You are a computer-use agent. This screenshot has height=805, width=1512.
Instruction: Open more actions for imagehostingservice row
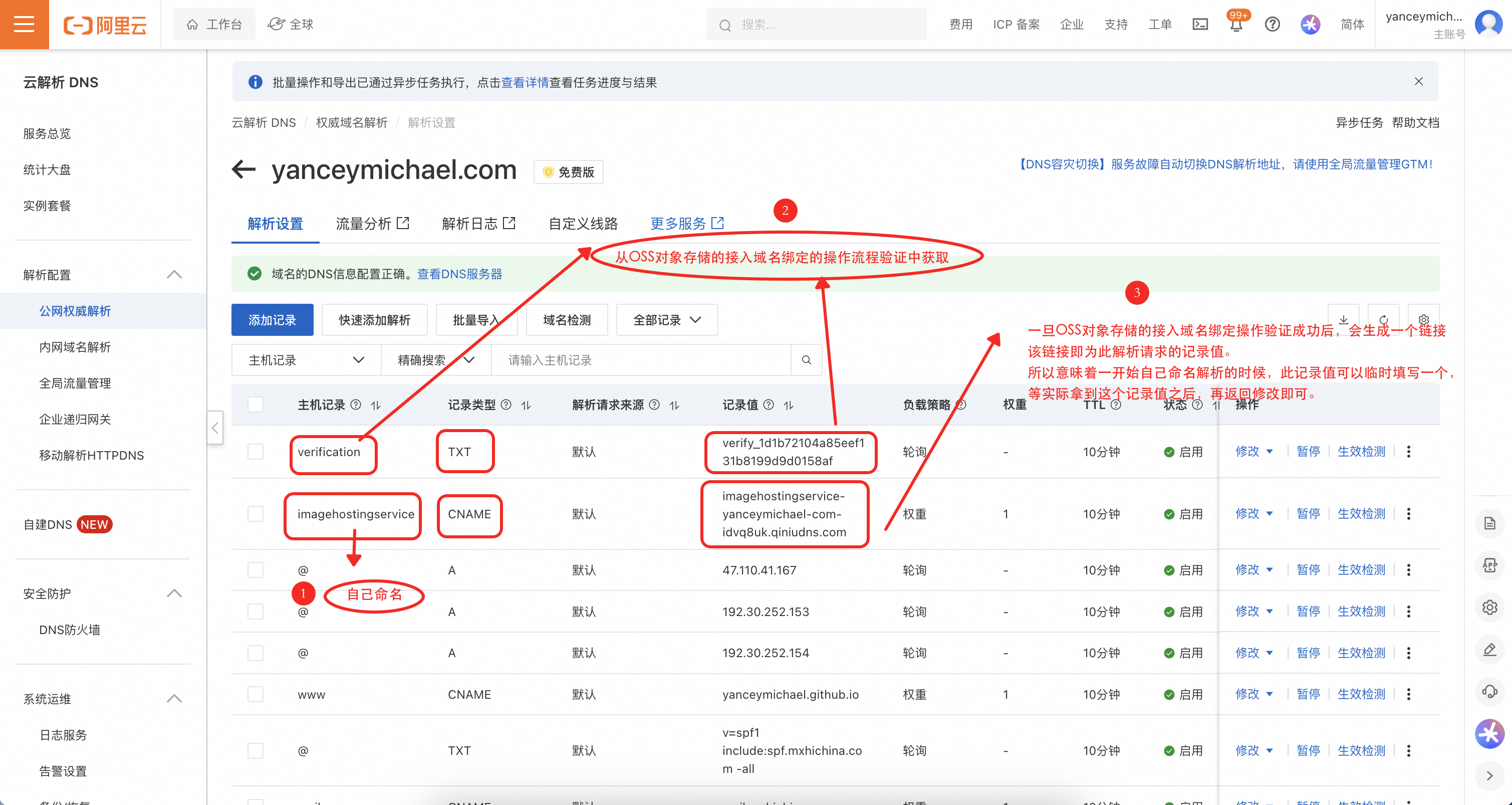pos(1409,514)
